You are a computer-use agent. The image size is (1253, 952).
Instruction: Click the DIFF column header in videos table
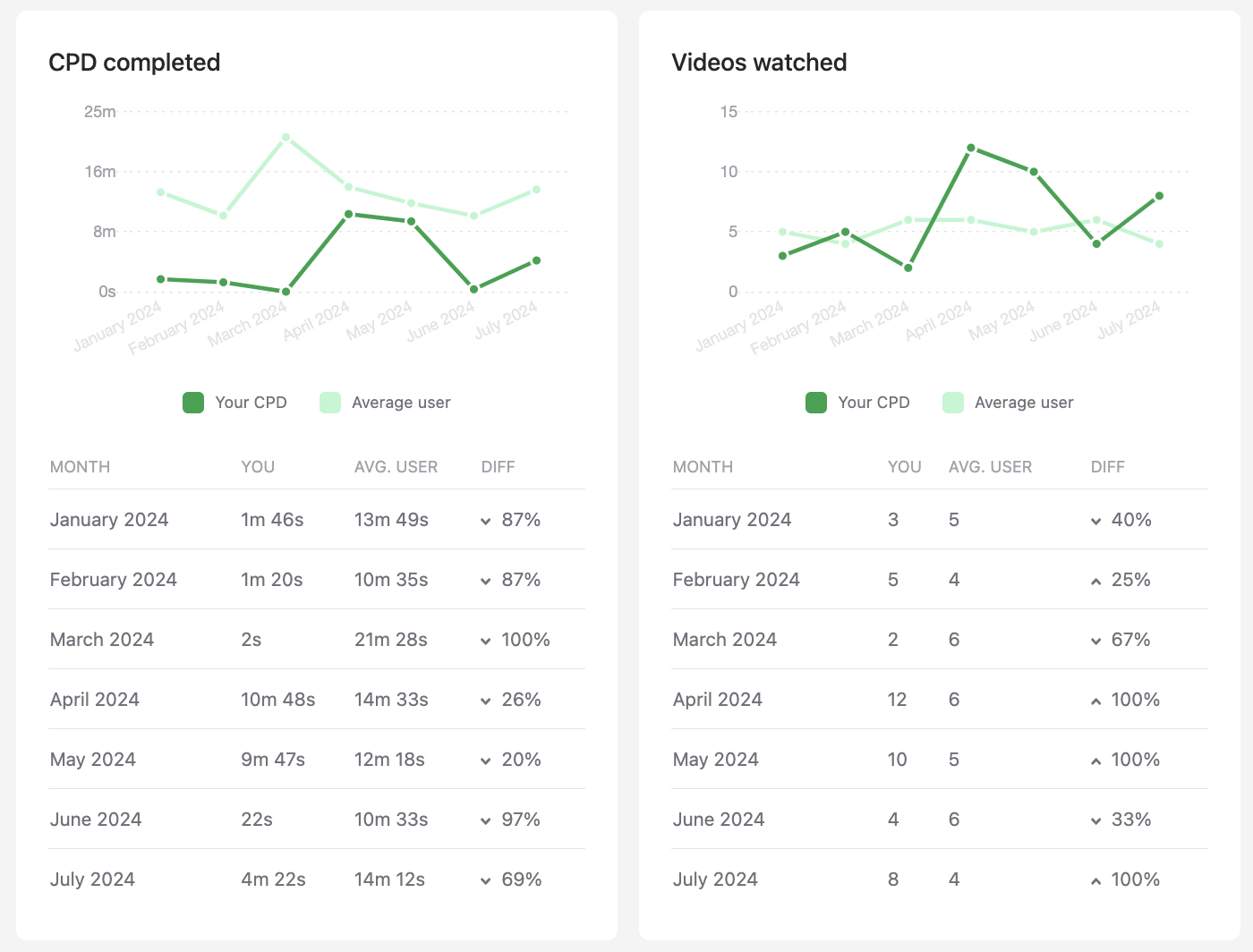[1108, 467]
